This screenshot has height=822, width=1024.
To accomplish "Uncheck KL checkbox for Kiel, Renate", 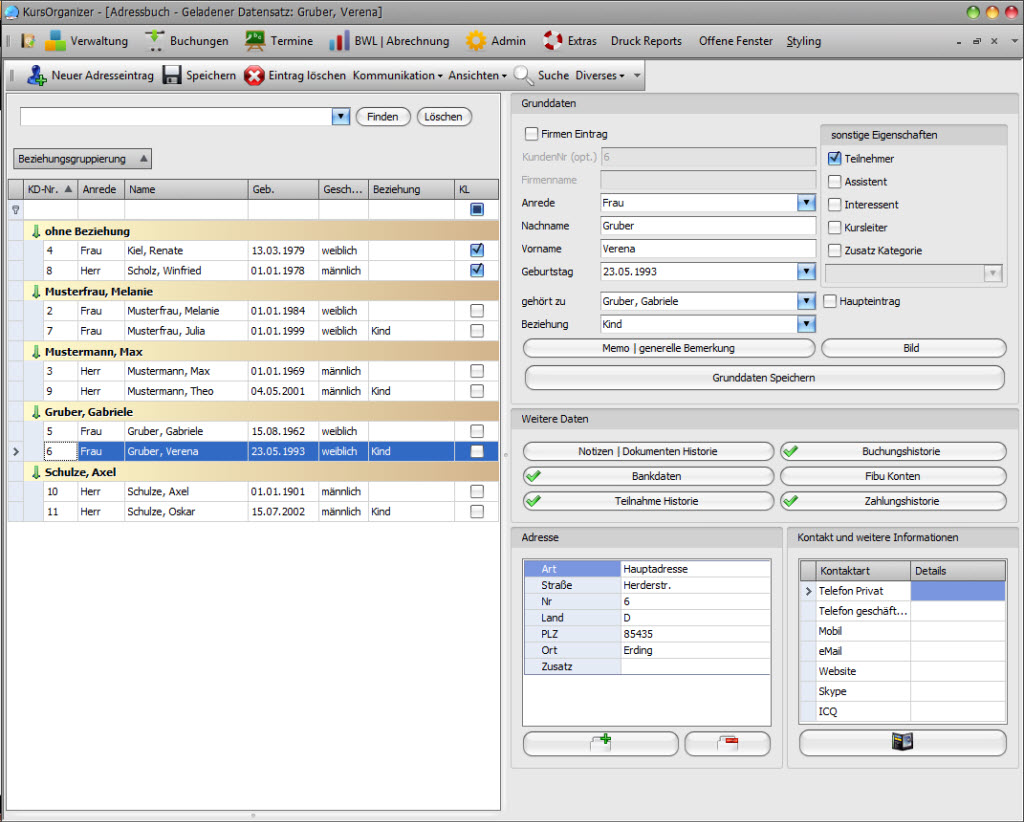I will coord(477,250).
